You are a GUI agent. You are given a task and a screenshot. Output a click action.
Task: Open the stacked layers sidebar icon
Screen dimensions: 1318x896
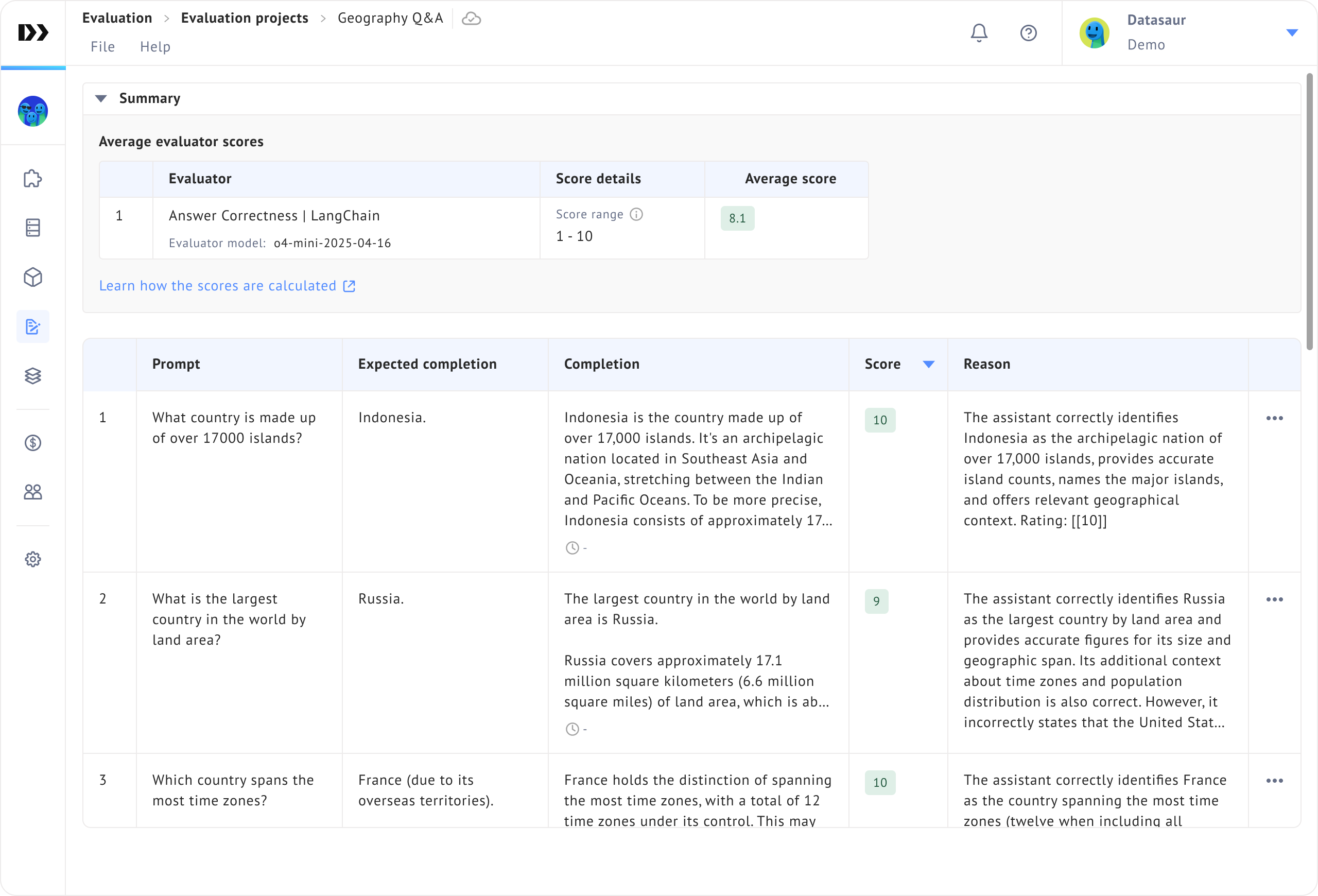click(x=33, y=375)
